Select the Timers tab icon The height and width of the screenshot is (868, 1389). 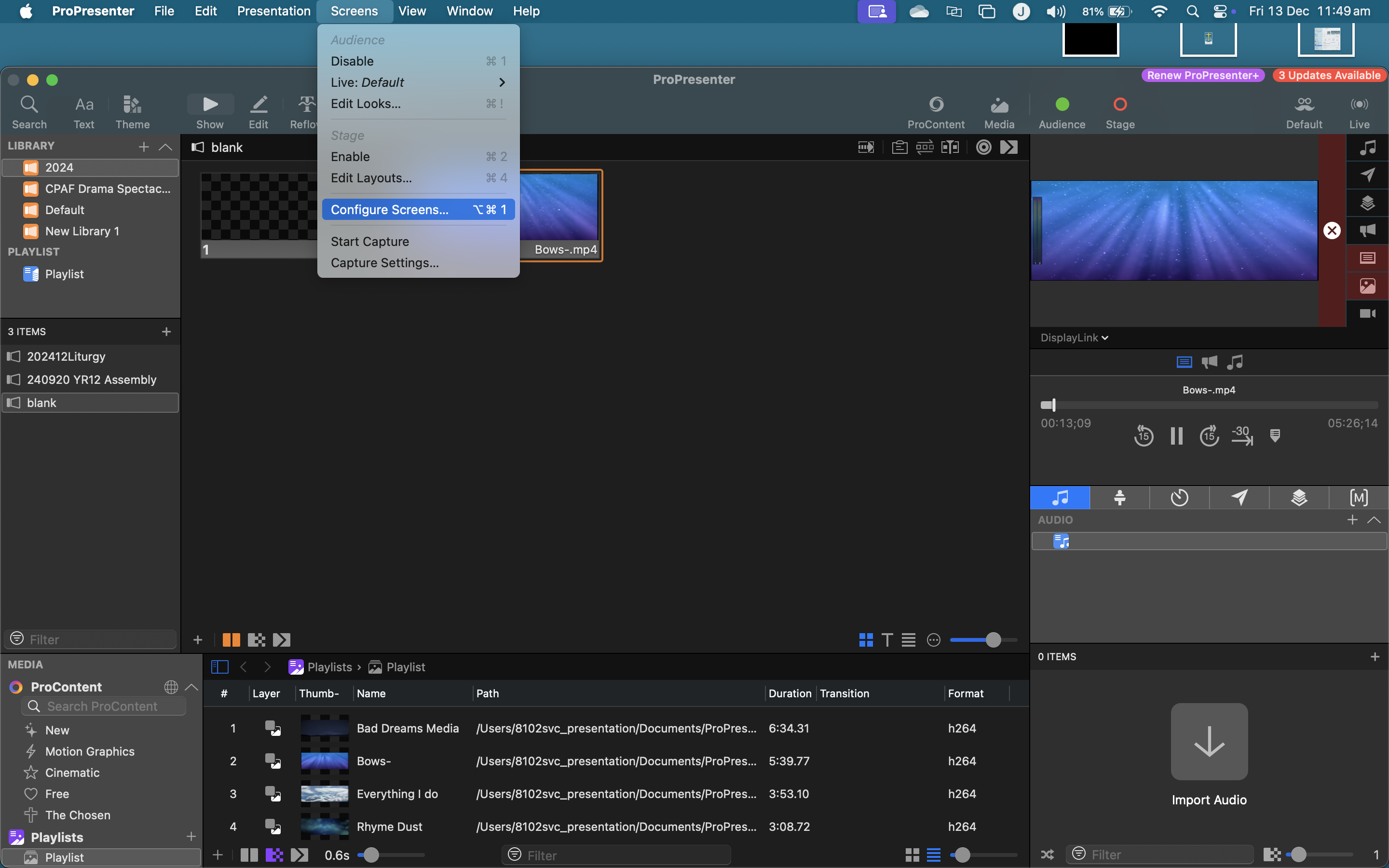[1179, 497]
